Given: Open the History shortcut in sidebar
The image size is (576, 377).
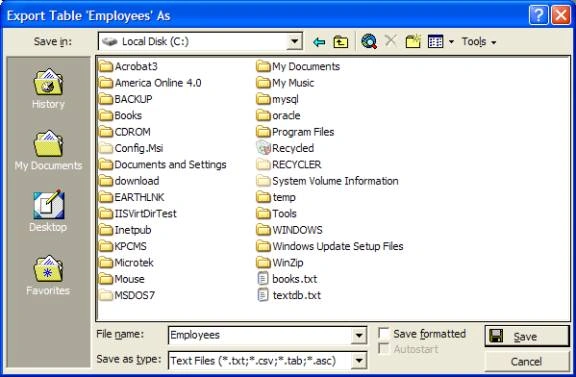Looking at the screenshot, I should click(48, 89).
